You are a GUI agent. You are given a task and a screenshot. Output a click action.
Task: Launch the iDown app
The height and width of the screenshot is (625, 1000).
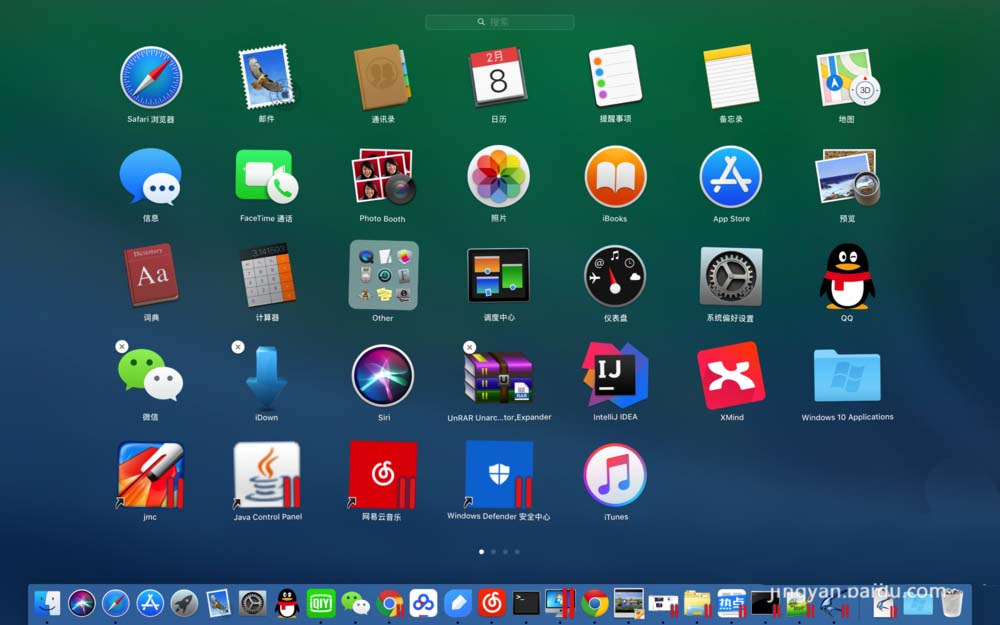[x=267, y=378]
